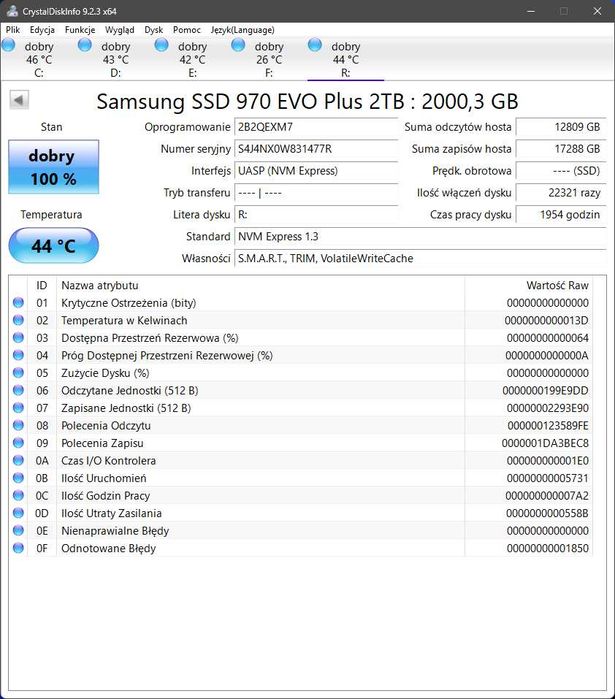Select raw value 000000000013D
The image size is (615, 699).
point(546,321)
